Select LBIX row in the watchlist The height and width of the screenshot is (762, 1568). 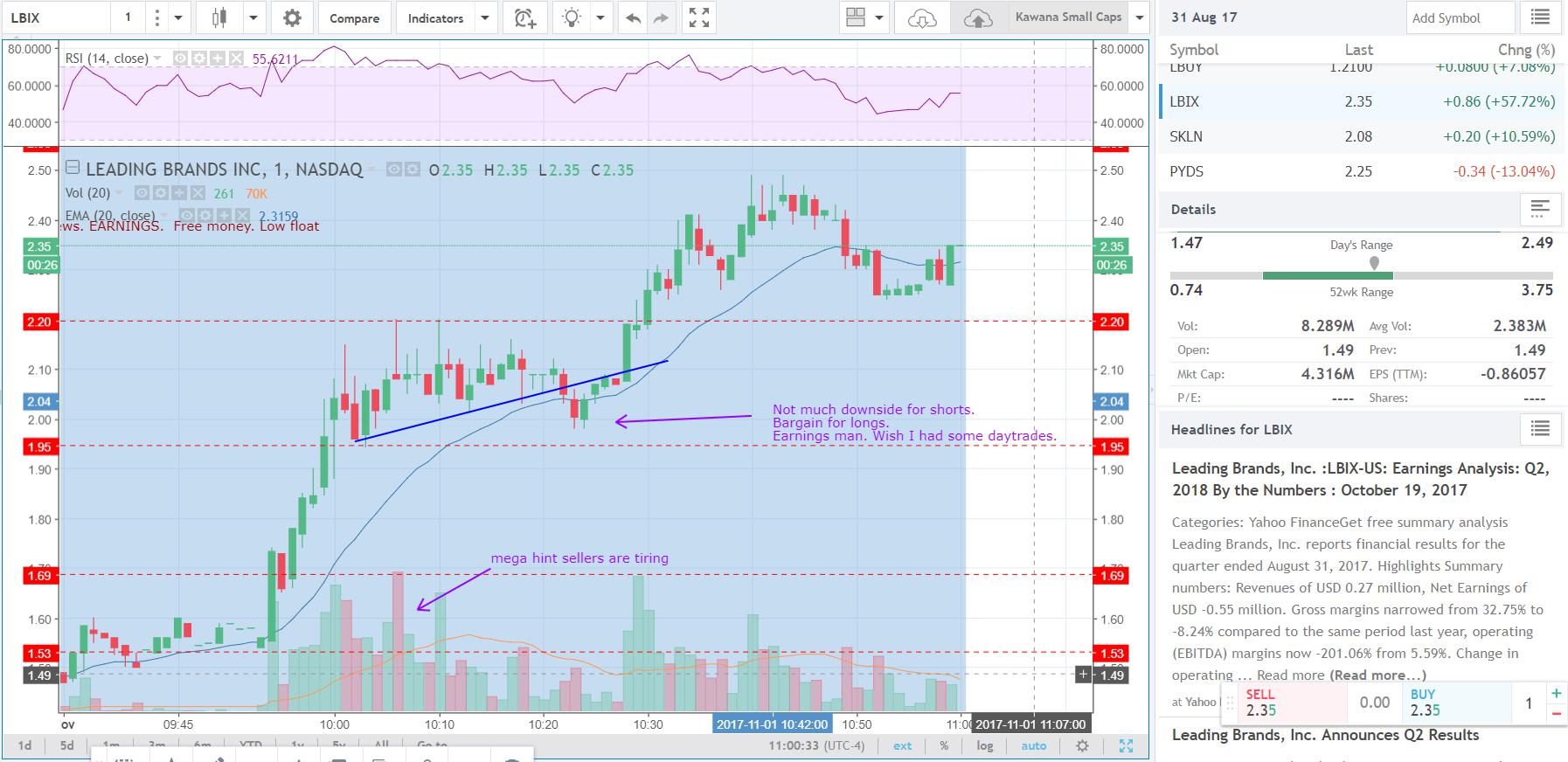pyautogui.click(x=1362, y=101)
